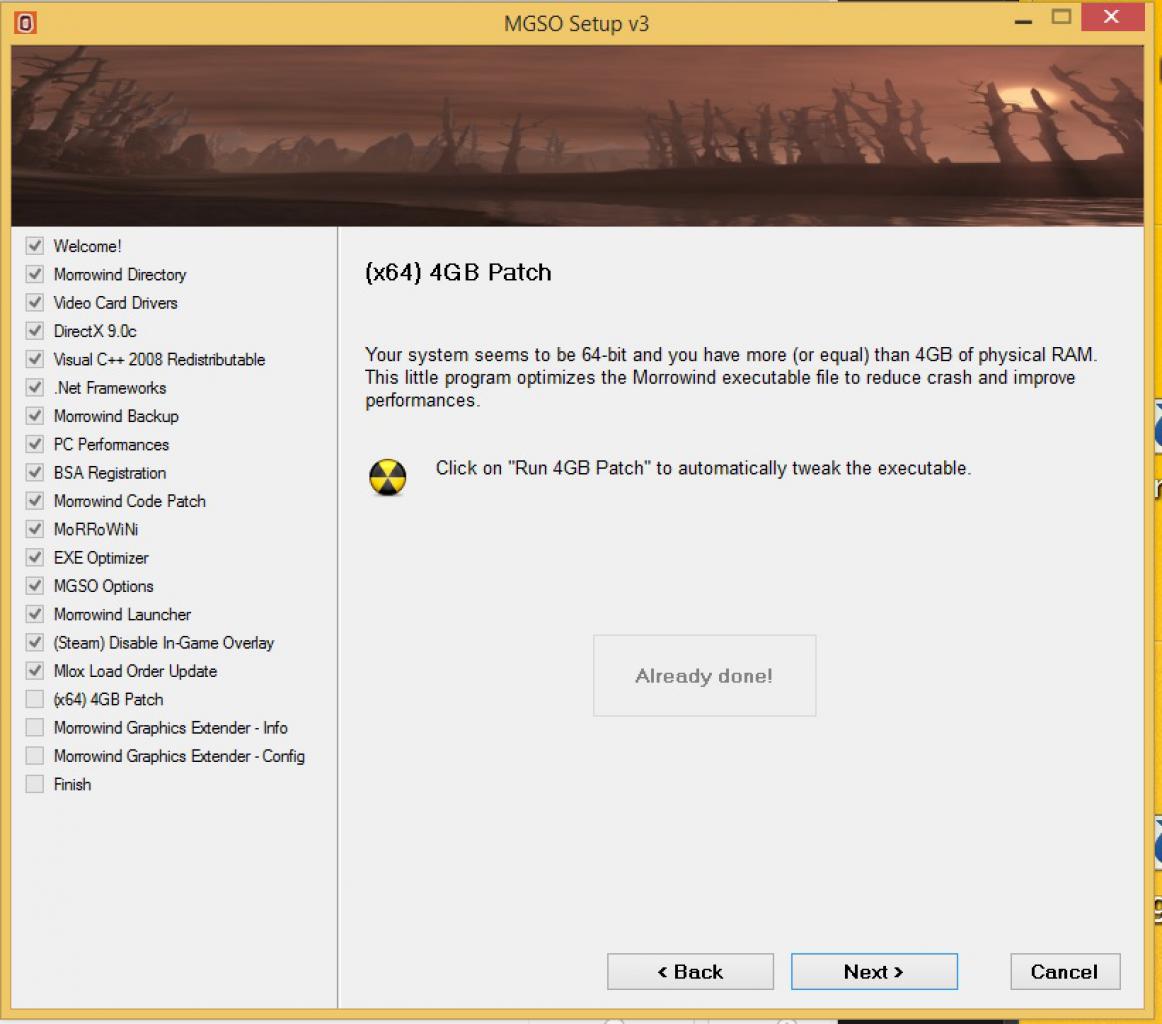Toggle the PC Performances checkbox
The height and width of the screenshot is (1024, 1162).
click(x=34, y=444)
